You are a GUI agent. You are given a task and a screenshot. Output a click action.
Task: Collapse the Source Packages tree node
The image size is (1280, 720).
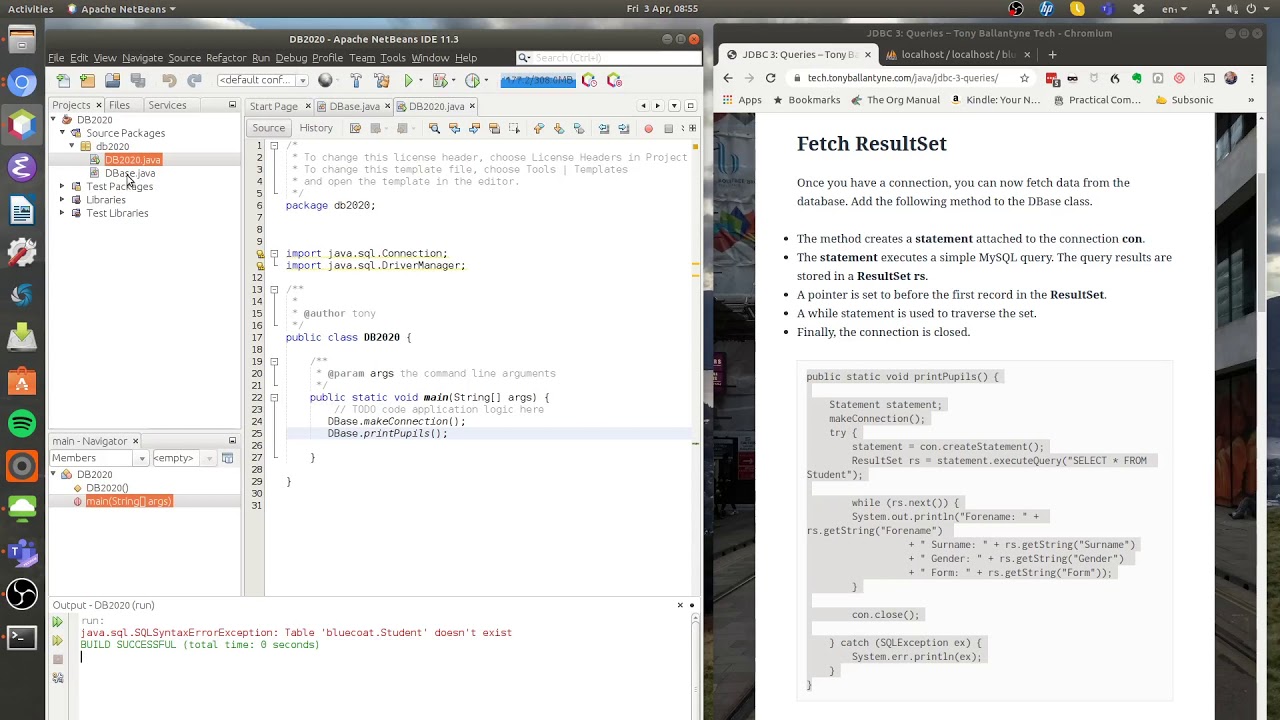click(62, 133)
